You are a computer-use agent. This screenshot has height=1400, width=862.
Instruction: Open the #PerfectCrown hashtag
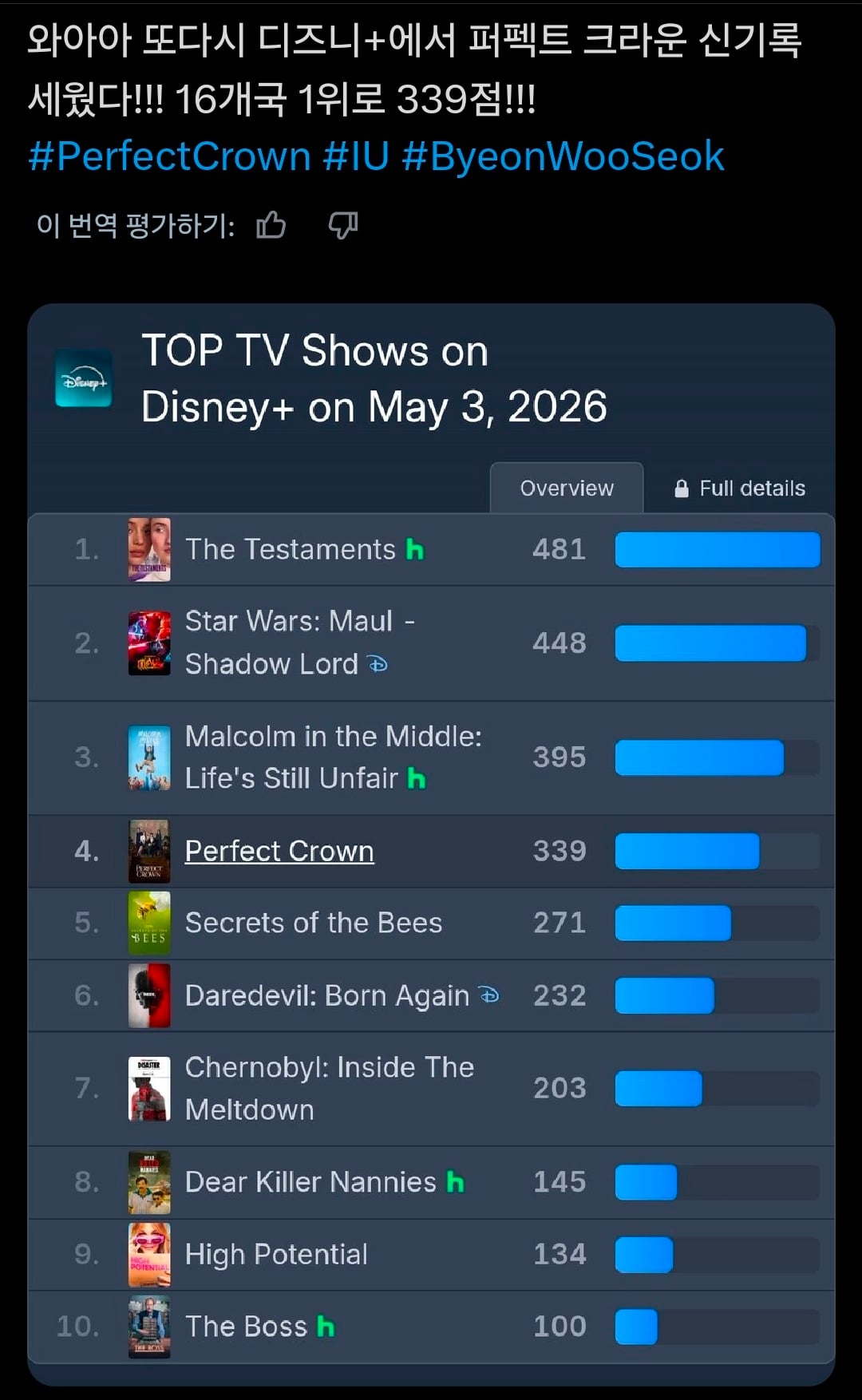pyautogui.click(x=169, y=156)
